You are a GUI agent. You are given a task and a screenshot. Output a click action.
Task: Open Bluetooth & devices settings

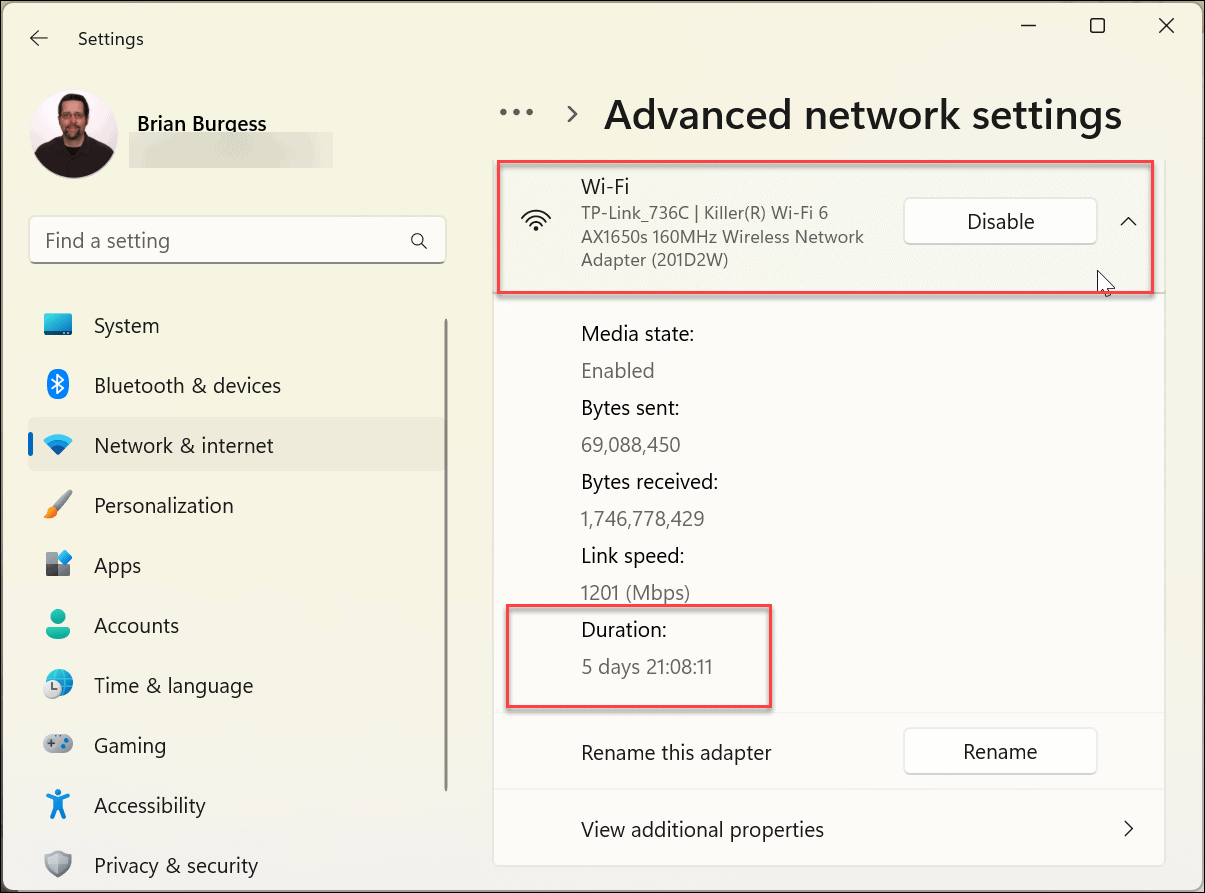[58, 385]
